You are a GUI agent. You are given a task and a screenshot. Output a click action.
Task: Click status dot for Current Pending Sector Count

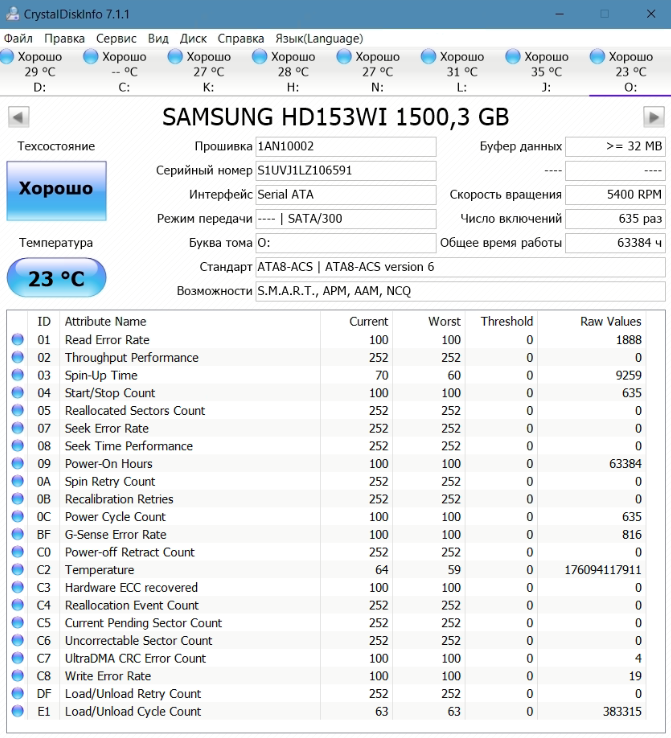(18, 623)
